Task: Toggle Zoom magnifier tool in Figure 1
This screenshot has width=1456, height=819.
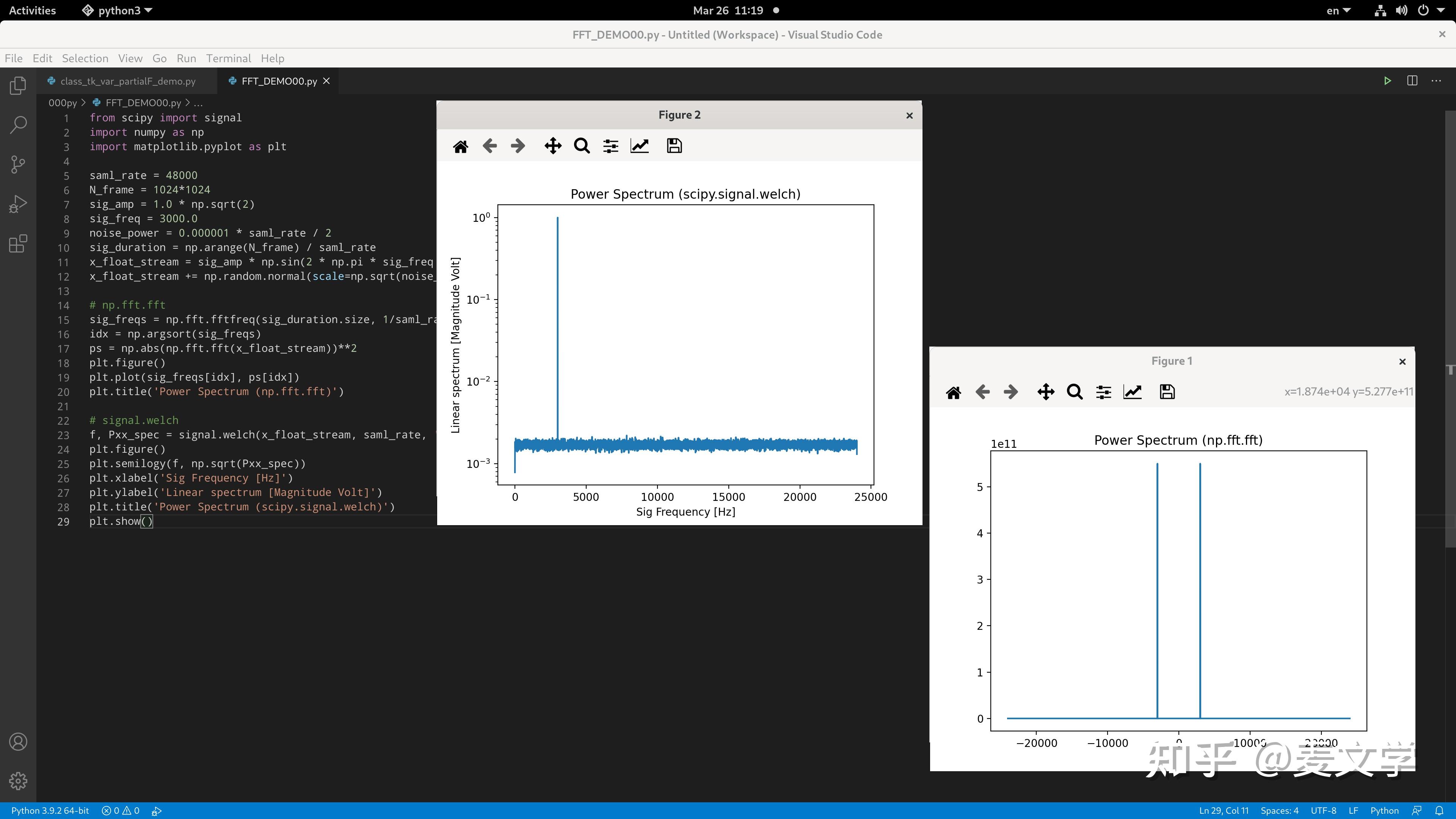Action: coord(1075,392)
